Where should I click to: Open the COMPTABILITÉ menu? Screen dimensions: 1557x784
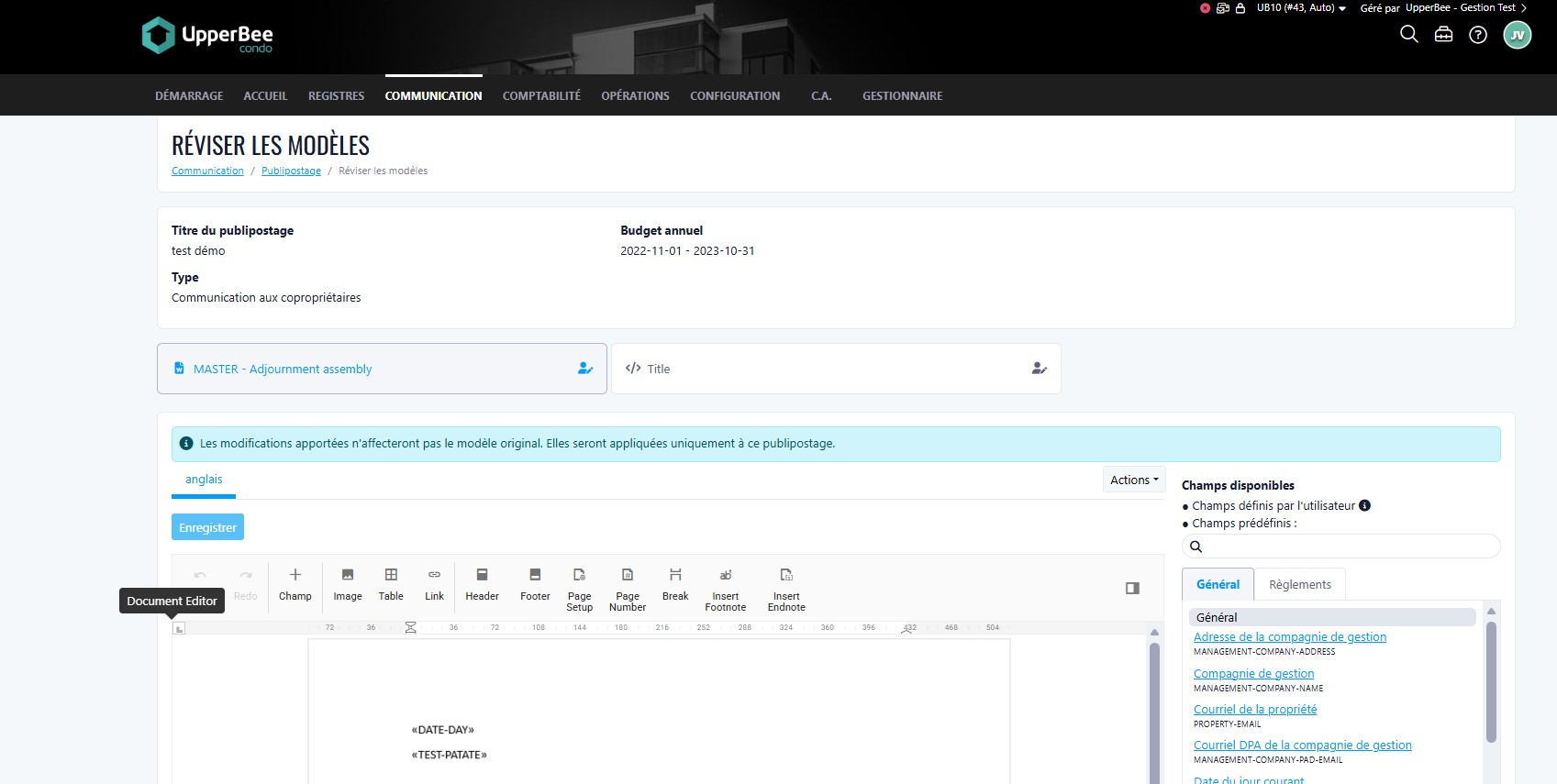[541, 95]
